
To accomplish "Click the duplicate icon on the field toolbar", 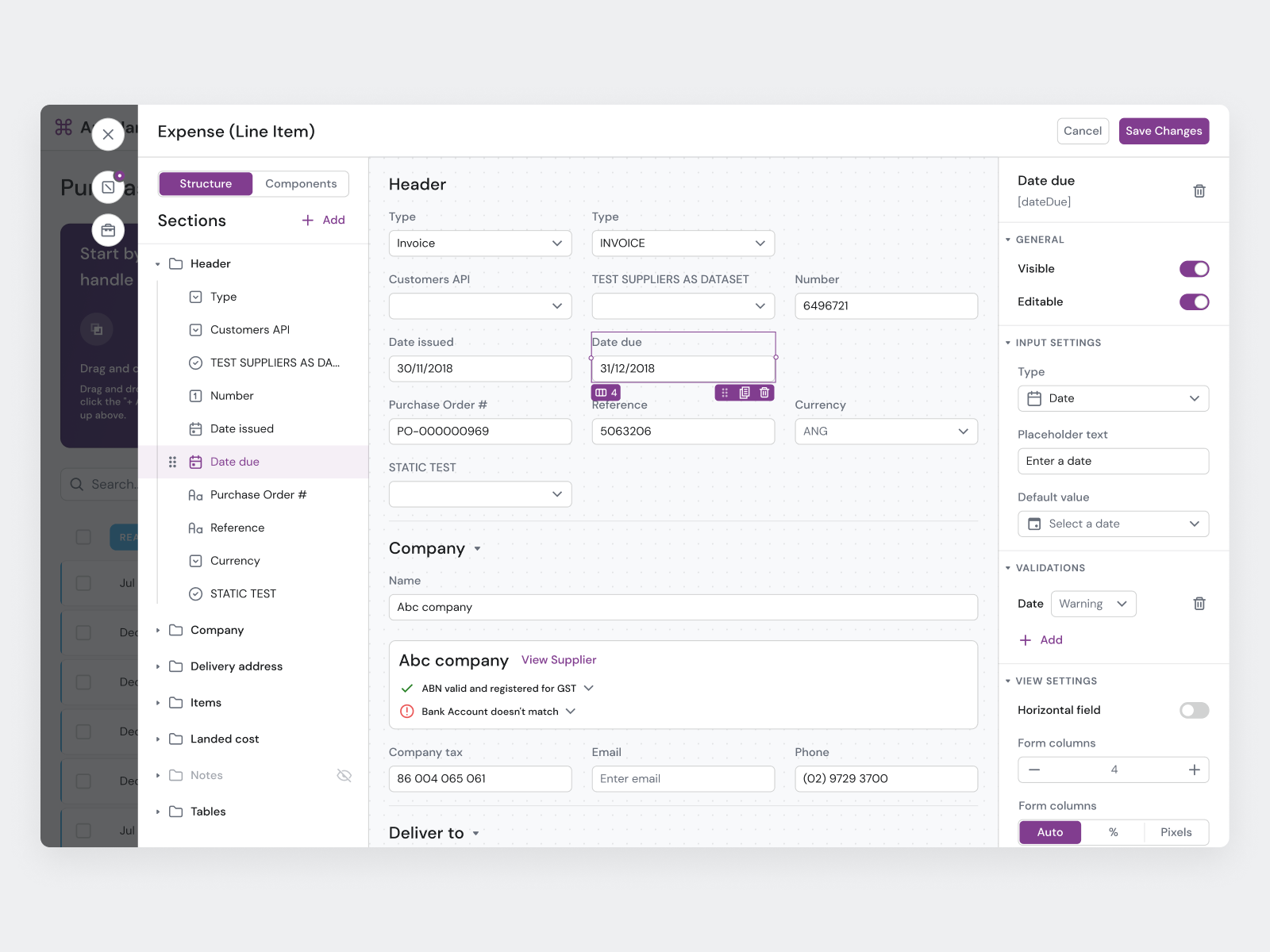I will click(745, 393).
